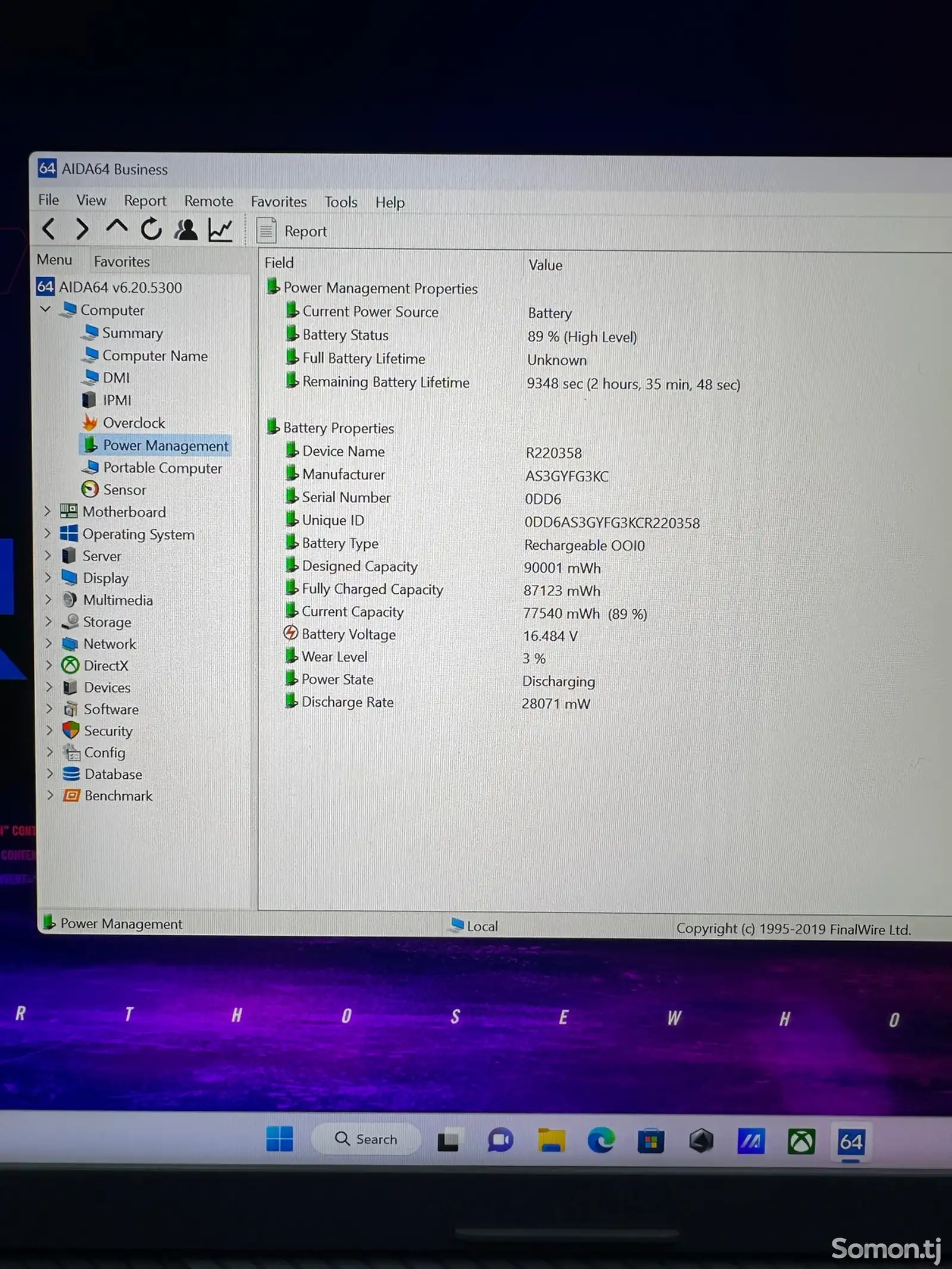Click the Config icon in the tree

(71, 752)
